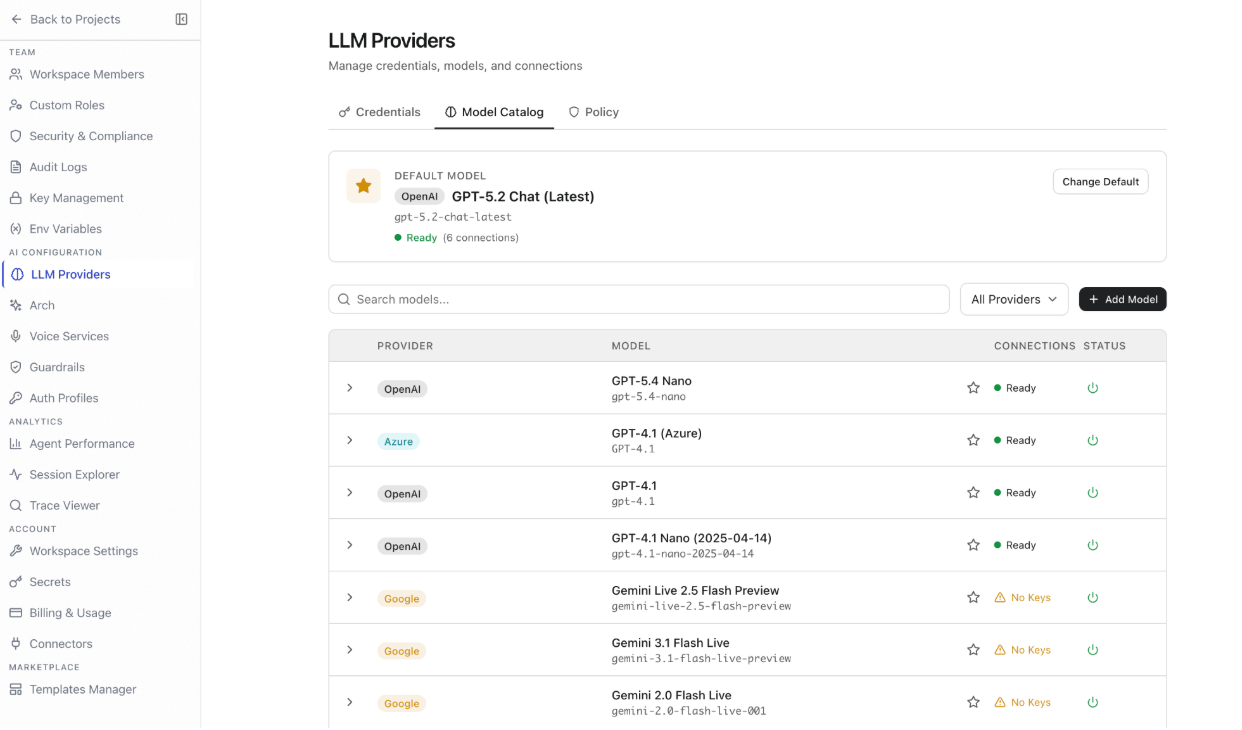Click the Custom Roles icon
The image size is (1242, 730).
16,105
